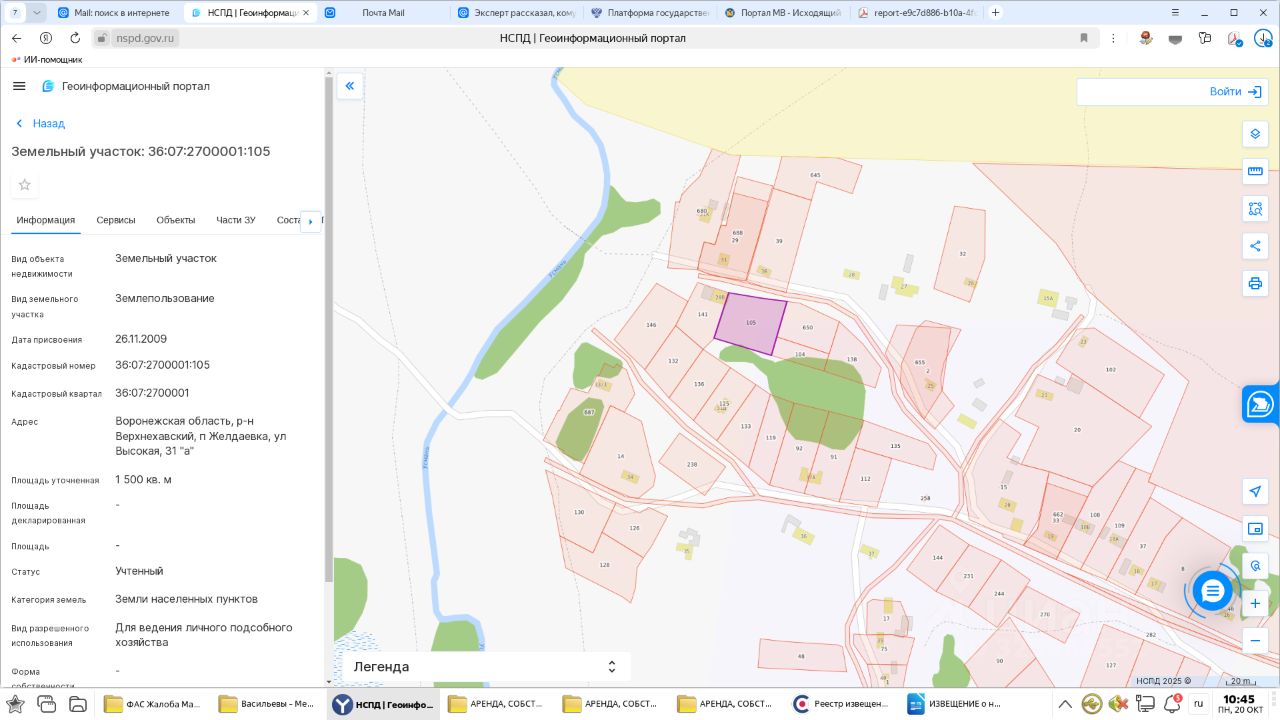Switch to the Портал МВ browser tab
Image resolution: width=1280 pixels, height=720 pixels.
coord(782,13)
